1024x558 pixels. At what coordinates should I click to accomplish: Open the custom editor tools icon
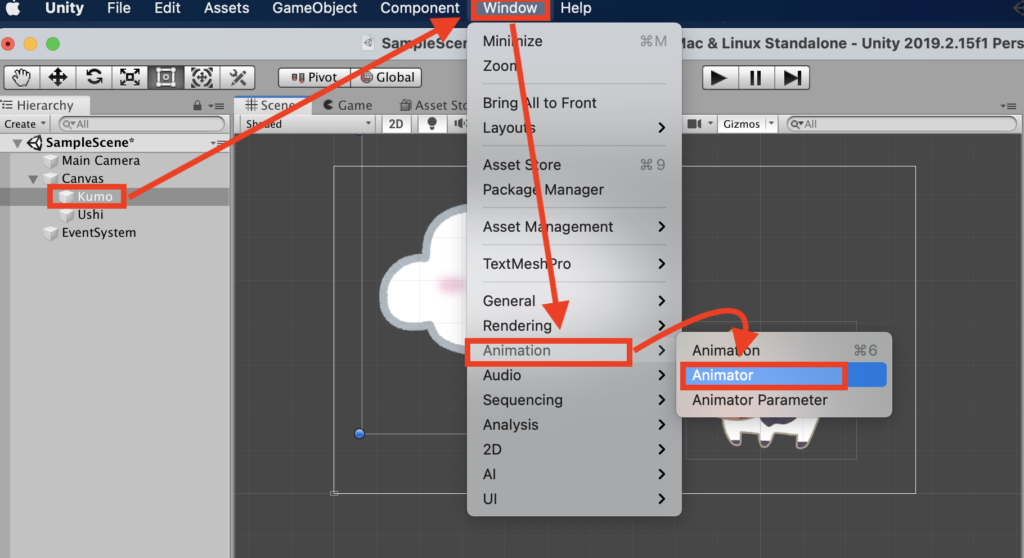click(x=237, y=77)
